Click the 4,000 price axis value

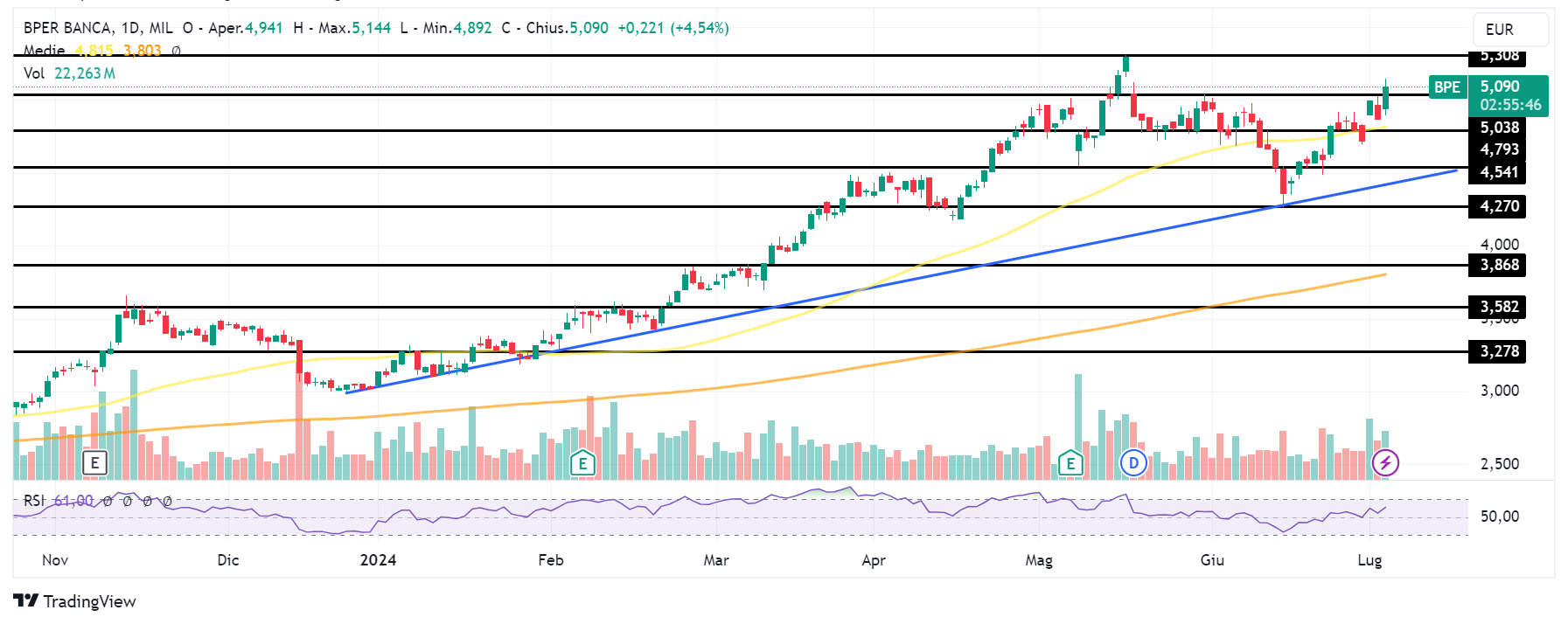[1499, 245]
